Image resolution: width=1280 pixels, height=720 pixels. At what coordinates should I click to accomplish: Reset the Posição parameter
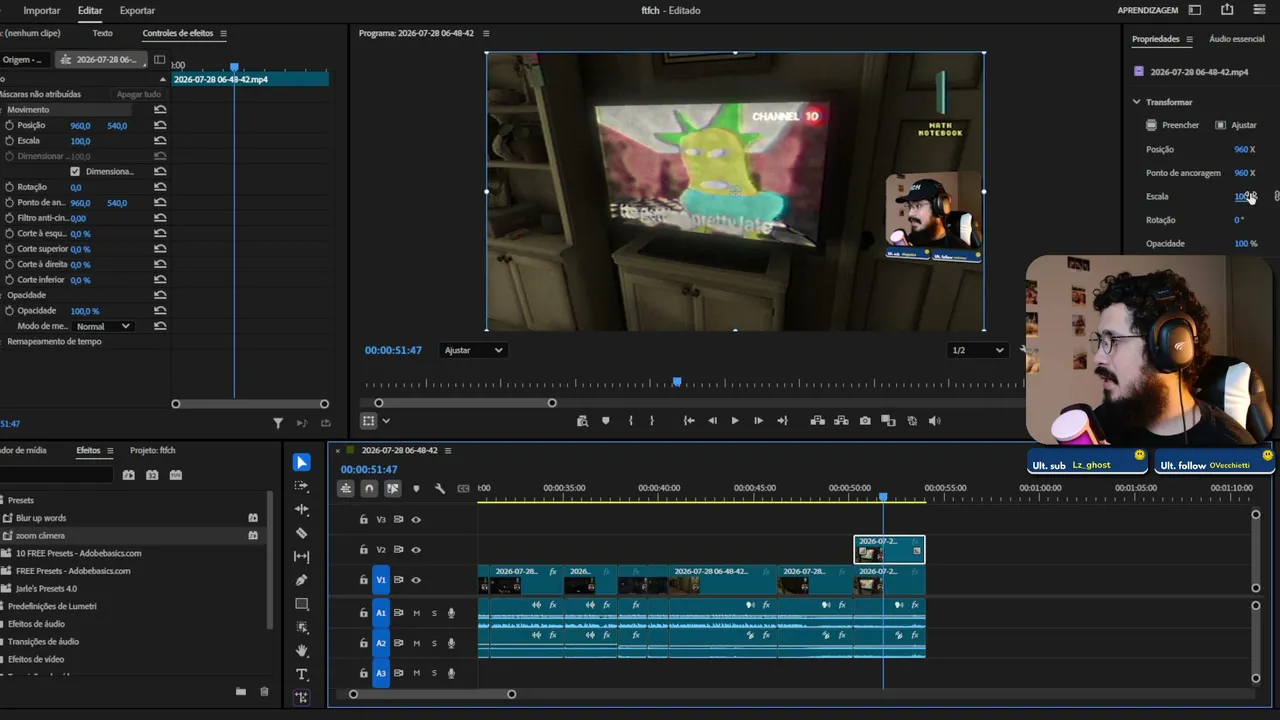(x=160, y=125)
